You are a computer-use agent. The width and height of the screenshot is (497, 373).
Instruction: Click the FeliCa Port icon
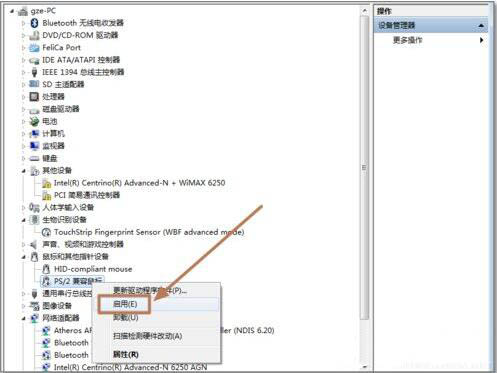[x=34, y=48]
